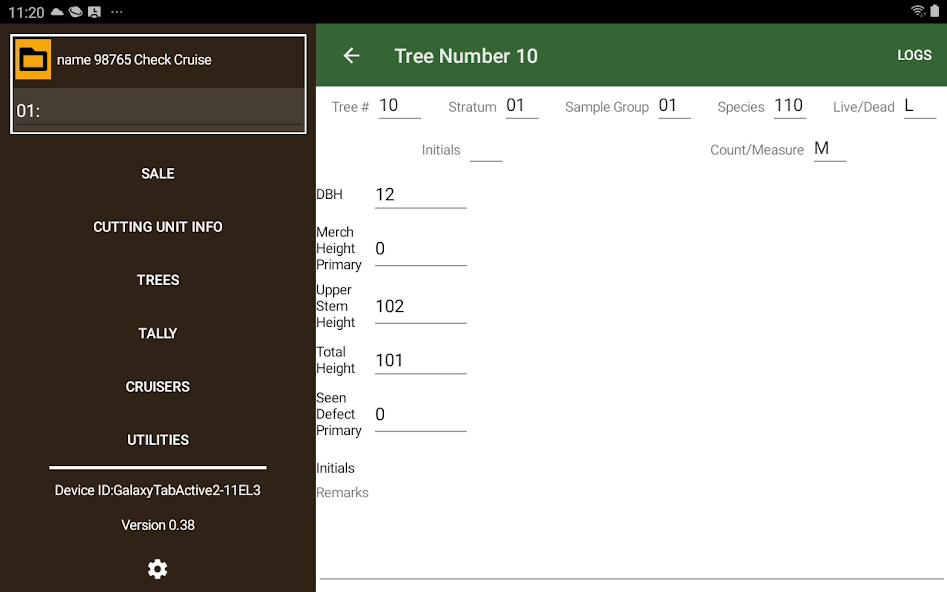Go to CUTTING UNIT INFO
The height and width of the screenshot is (592, 947).
[x=158, y=227]
